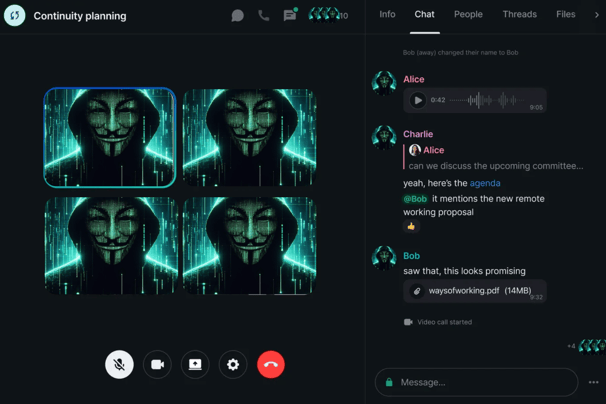
Task: Click 'saw that, this looks promising' message
Action: pos(464,271)
